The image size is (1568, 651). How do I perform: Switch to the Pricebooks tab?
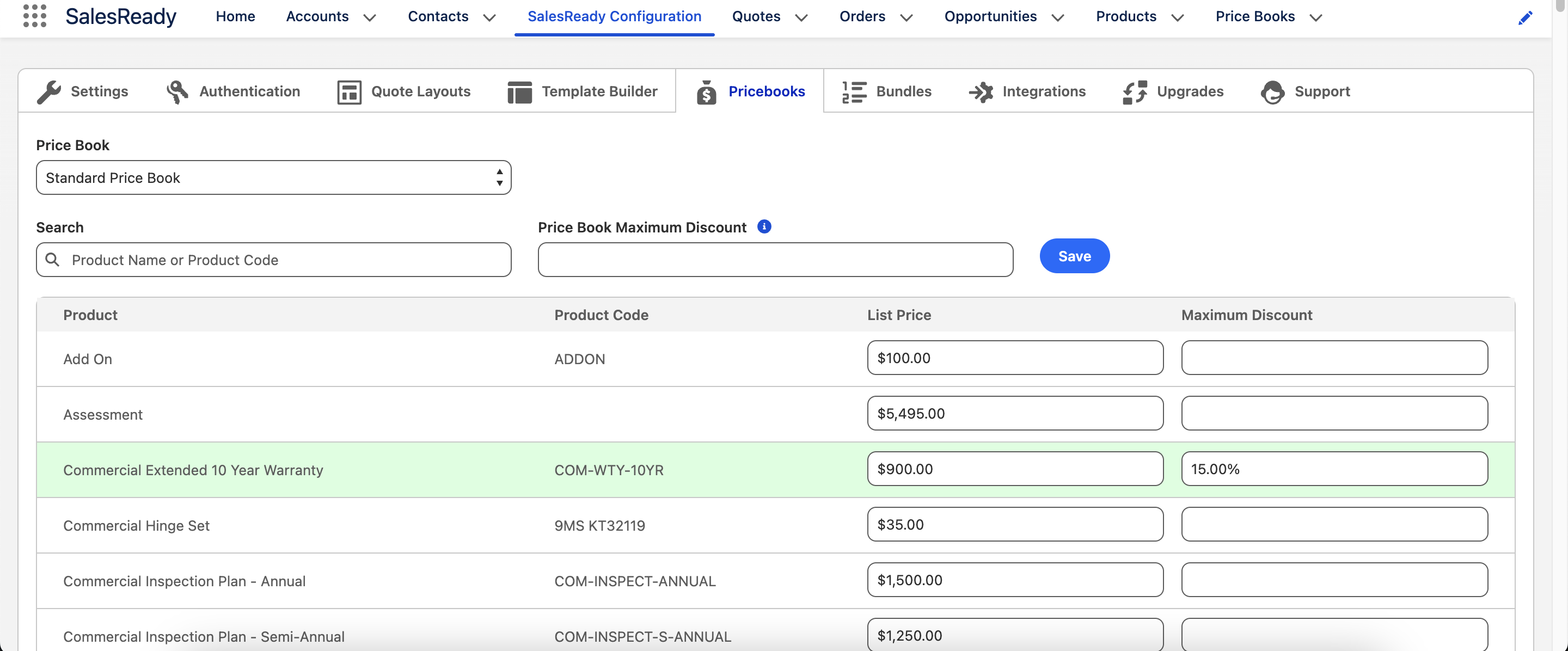[751, 91]
